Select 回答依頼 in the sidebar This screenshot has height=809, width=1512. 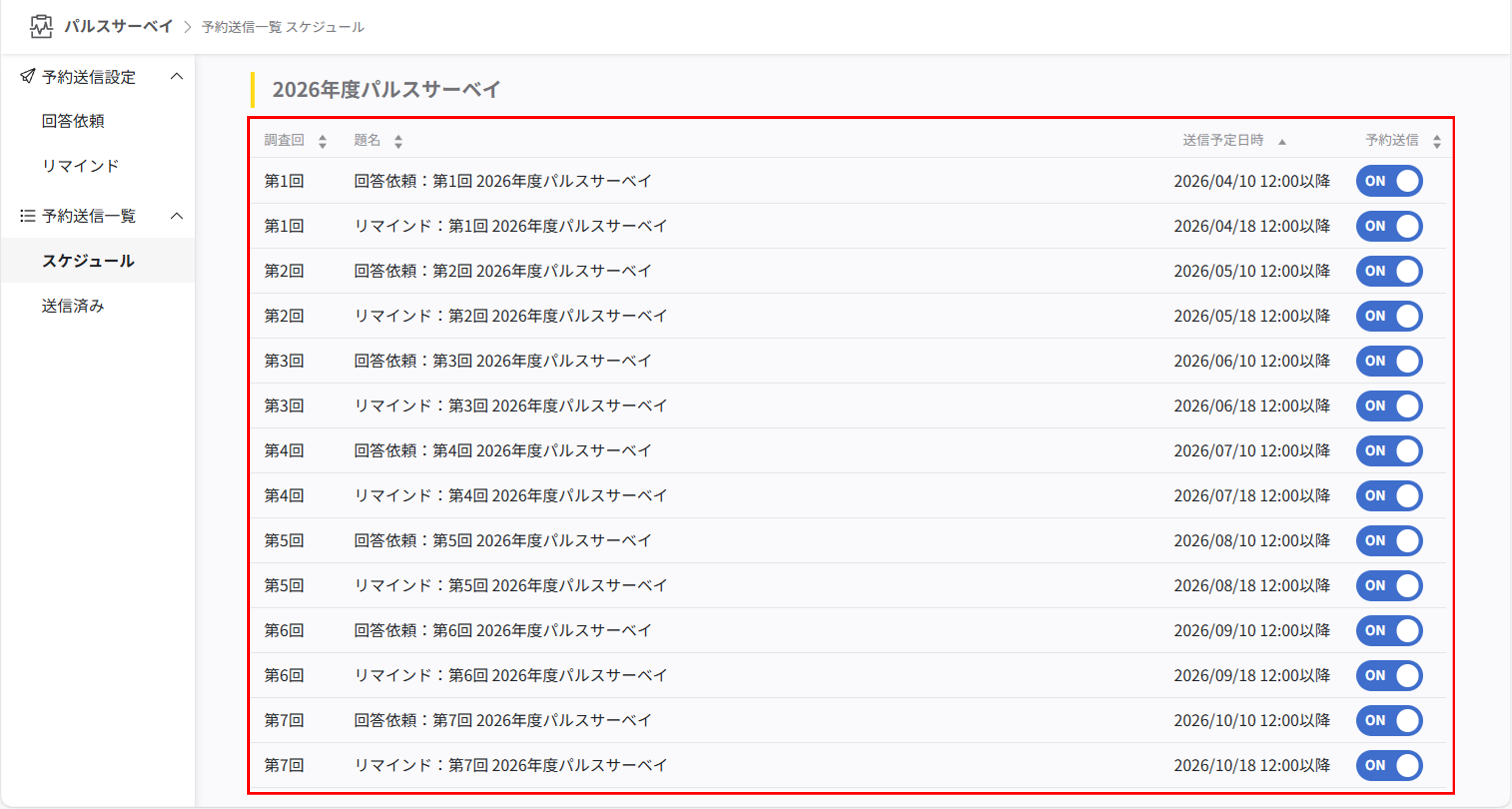[x=73, y=122]
